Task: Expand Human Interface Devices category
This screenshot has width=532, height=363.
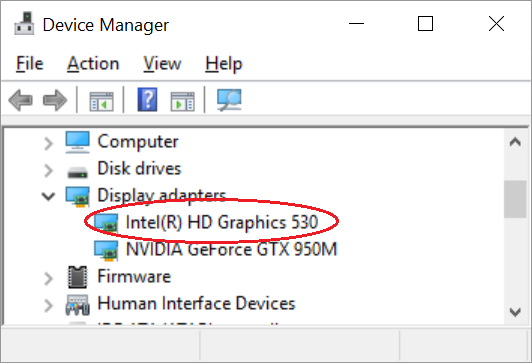Action: [49, 305]
